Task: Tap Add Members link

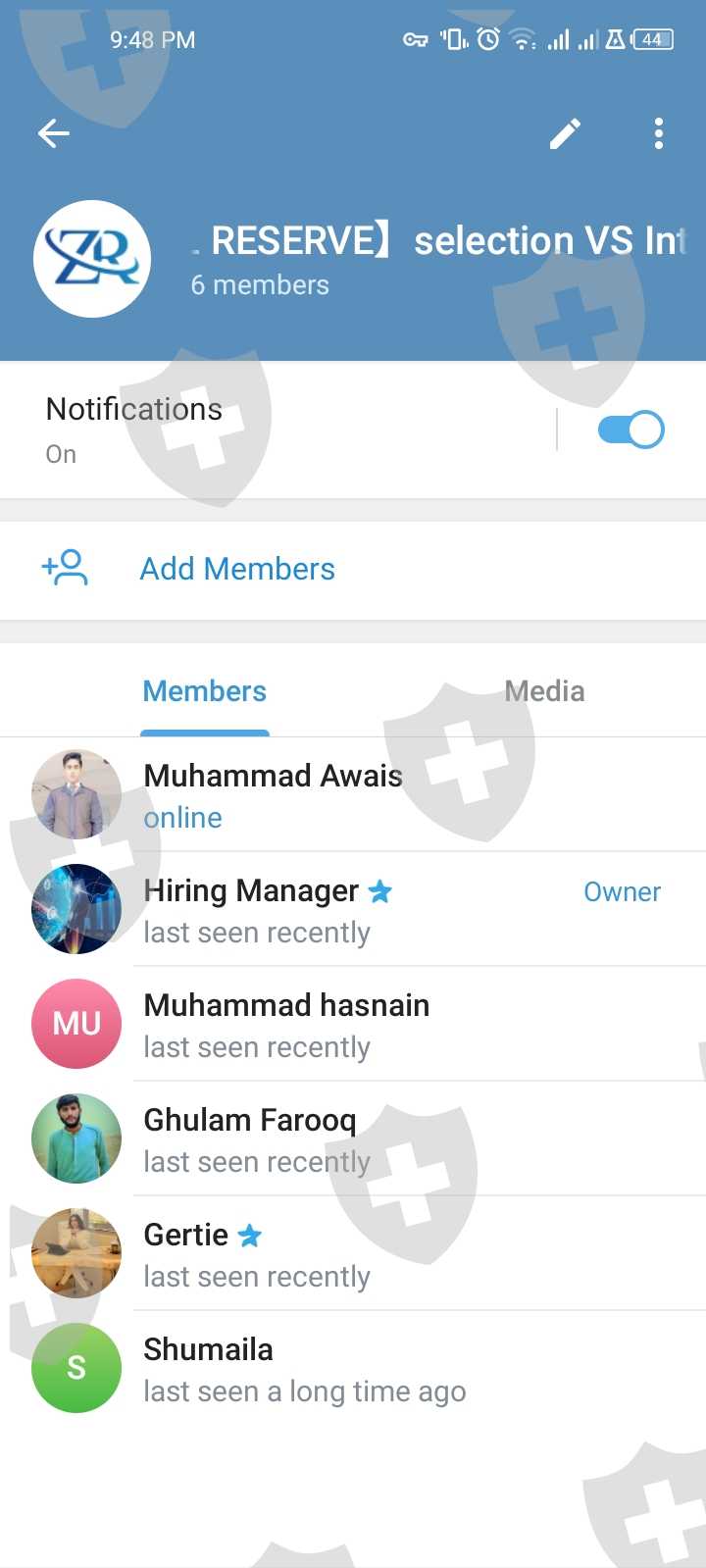Action: click(237, 569)
